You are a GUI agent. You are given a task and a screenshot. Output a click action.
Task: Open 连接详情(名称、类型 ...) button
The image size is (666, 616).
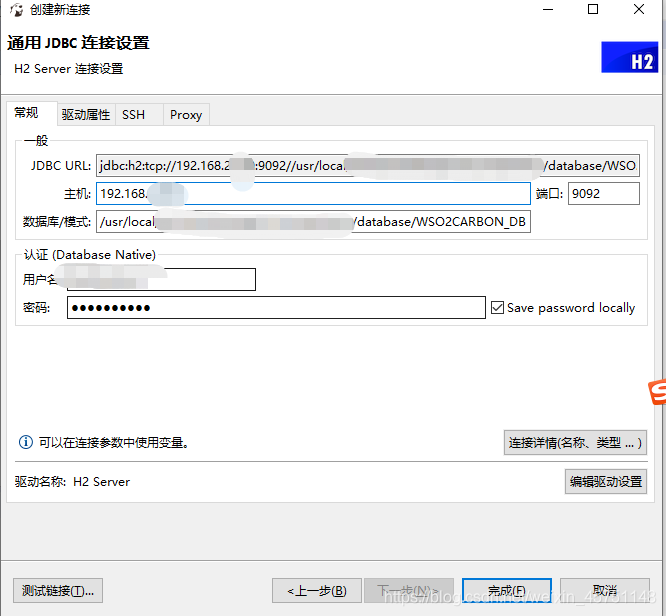(575, 443)
